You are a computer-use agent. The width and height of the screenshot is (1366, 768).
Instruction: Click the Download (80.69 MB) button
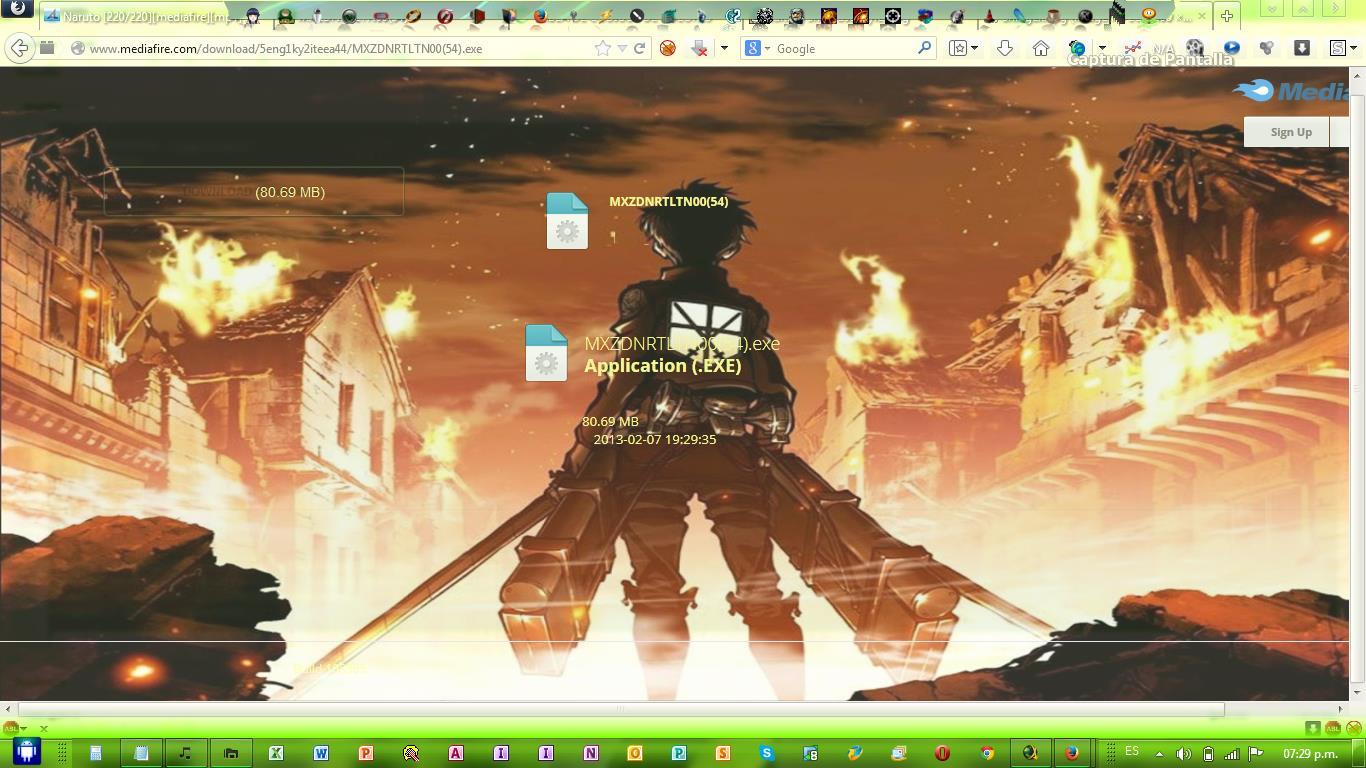pos(254,192)
